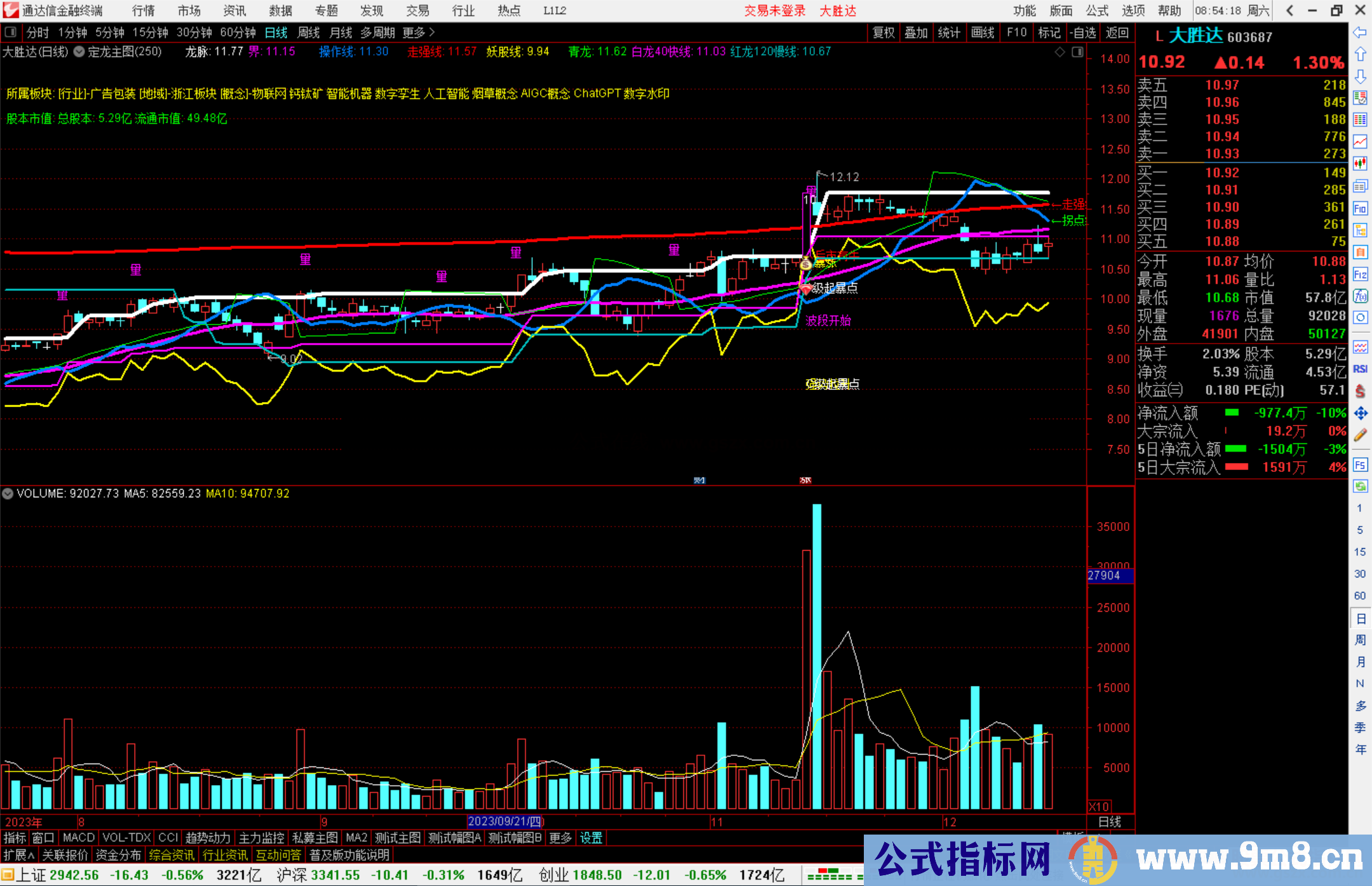Click the X10 scale label on the volume axis
The height and width of the screenshot is (886, 1372).
1100,807
